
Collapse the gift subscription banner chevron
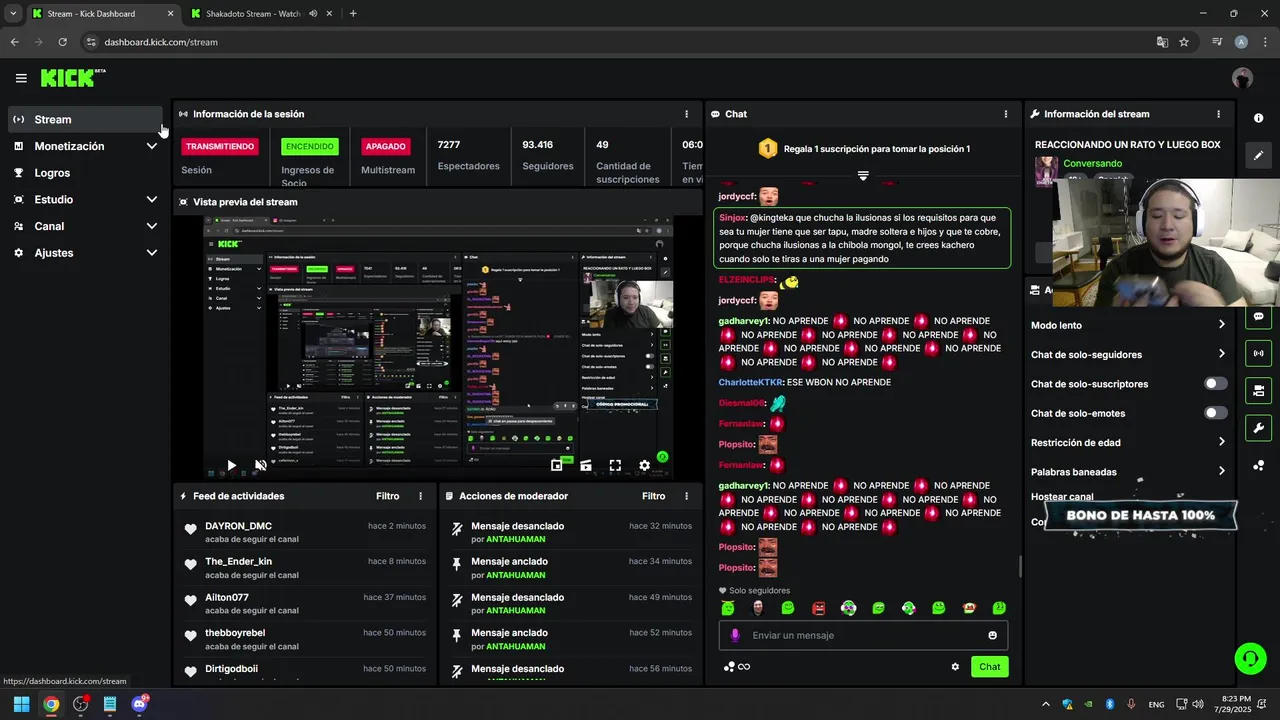click(x=863, y=175)
